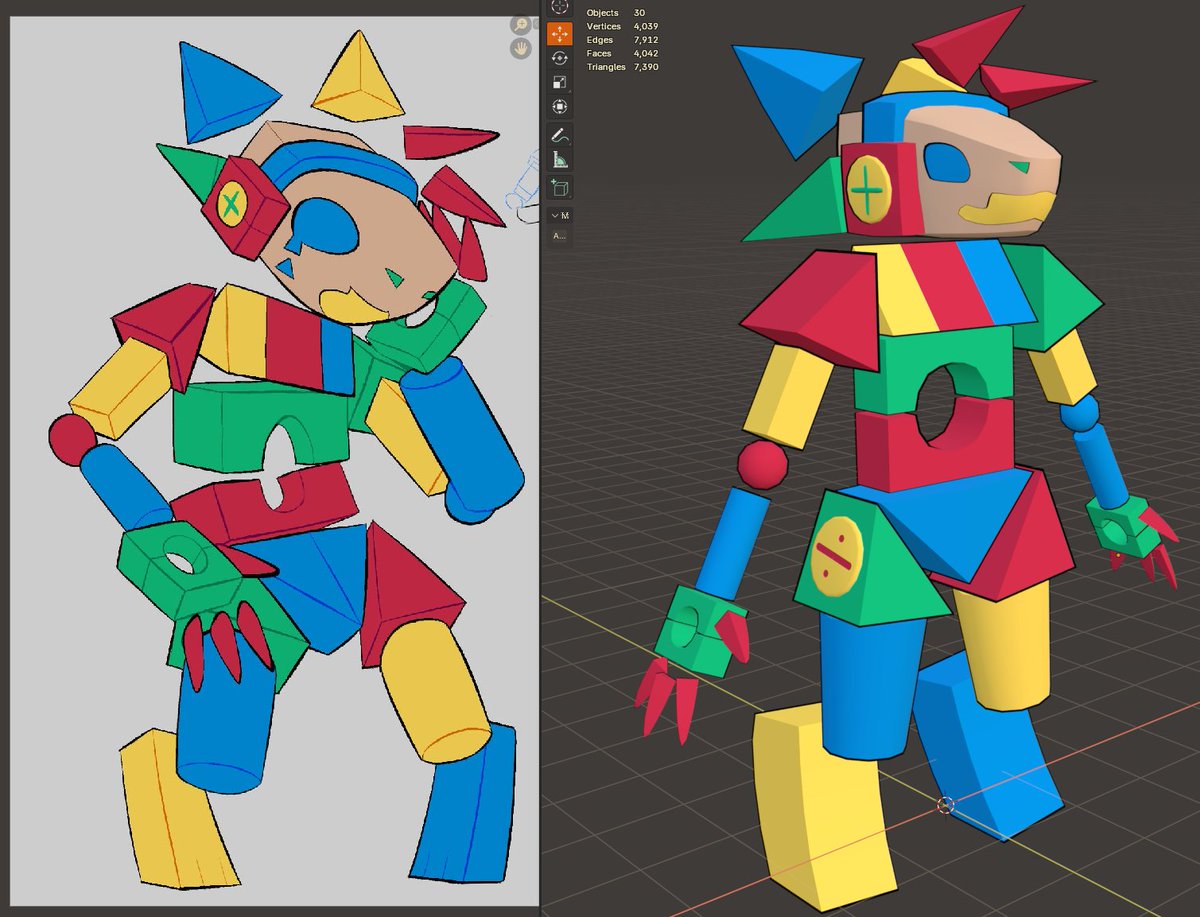The height and width of the screenshot is (917, 1200).
Task: Select the Rotate tool
Action: pos(559,57)
